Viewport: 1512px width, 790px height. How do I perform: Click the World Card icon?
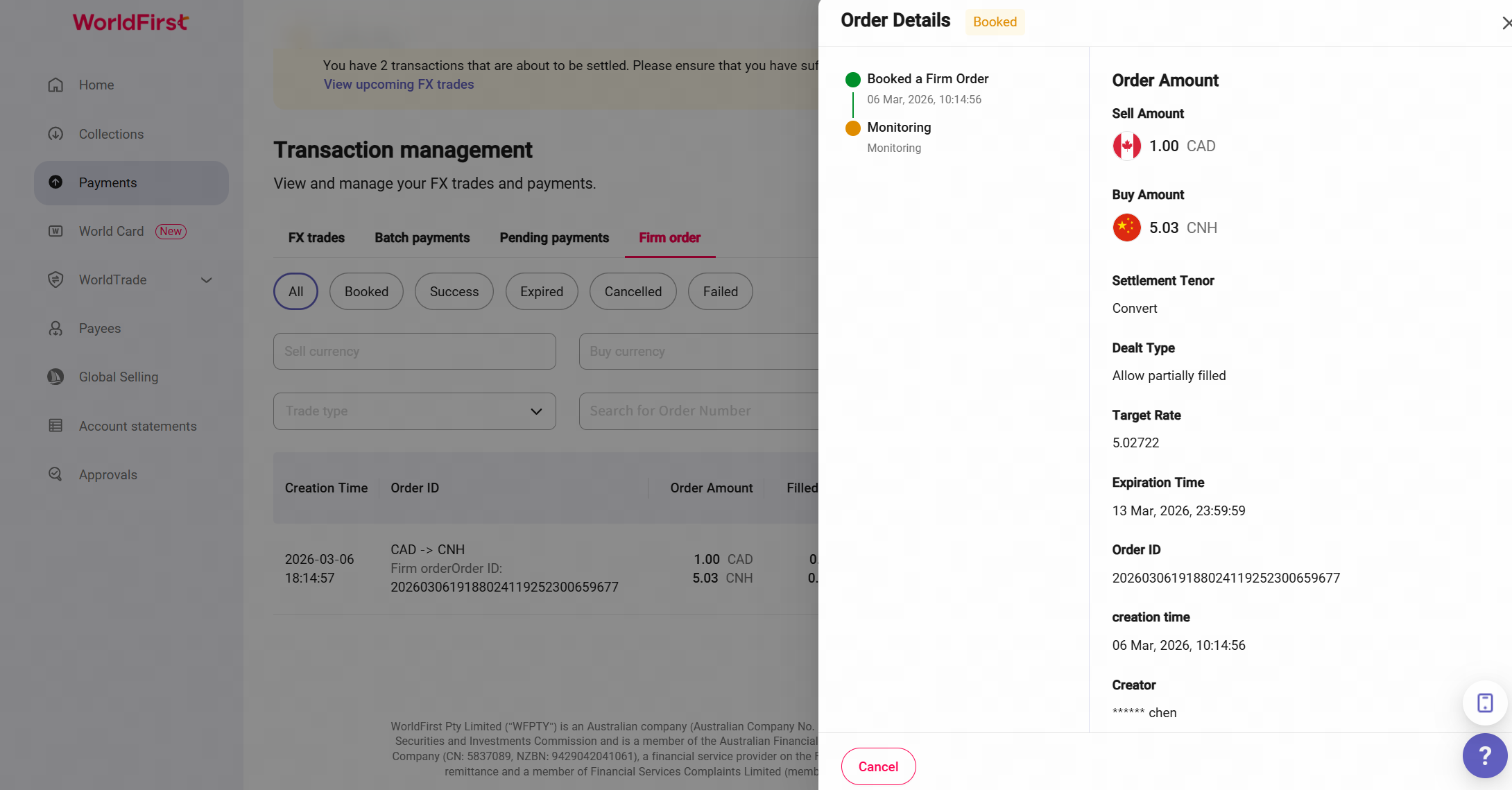tap(55, 231)
